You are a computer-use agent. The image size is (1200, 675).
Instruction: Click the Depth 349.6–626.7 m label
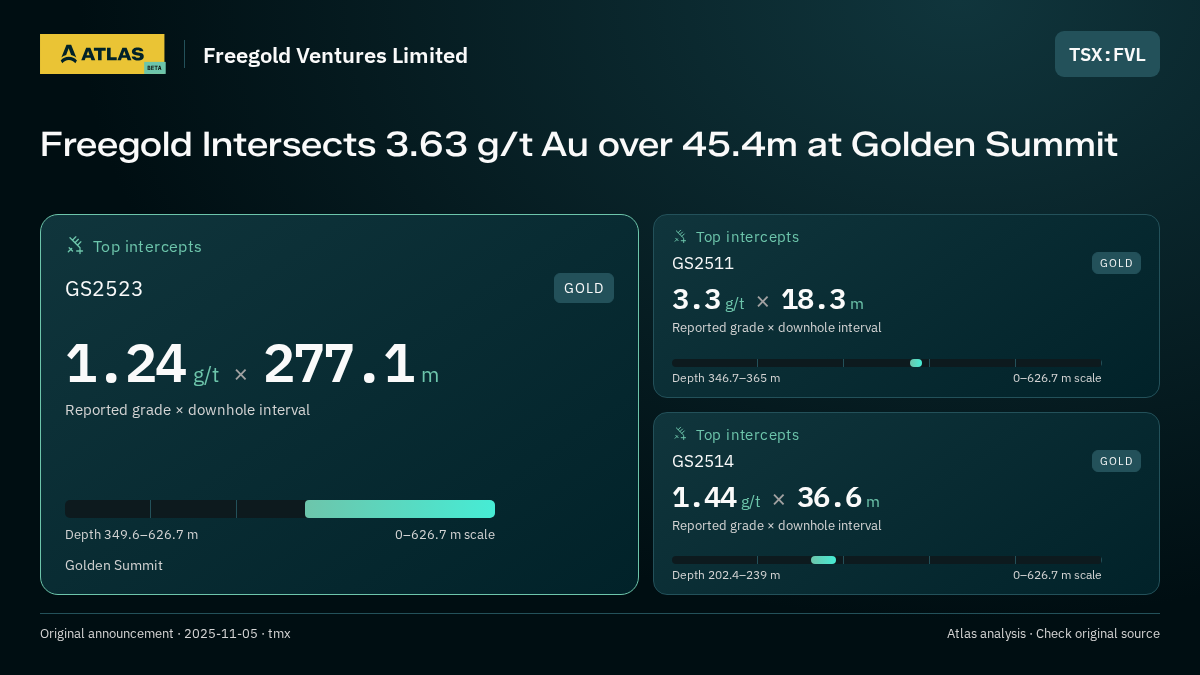(131, 535)
